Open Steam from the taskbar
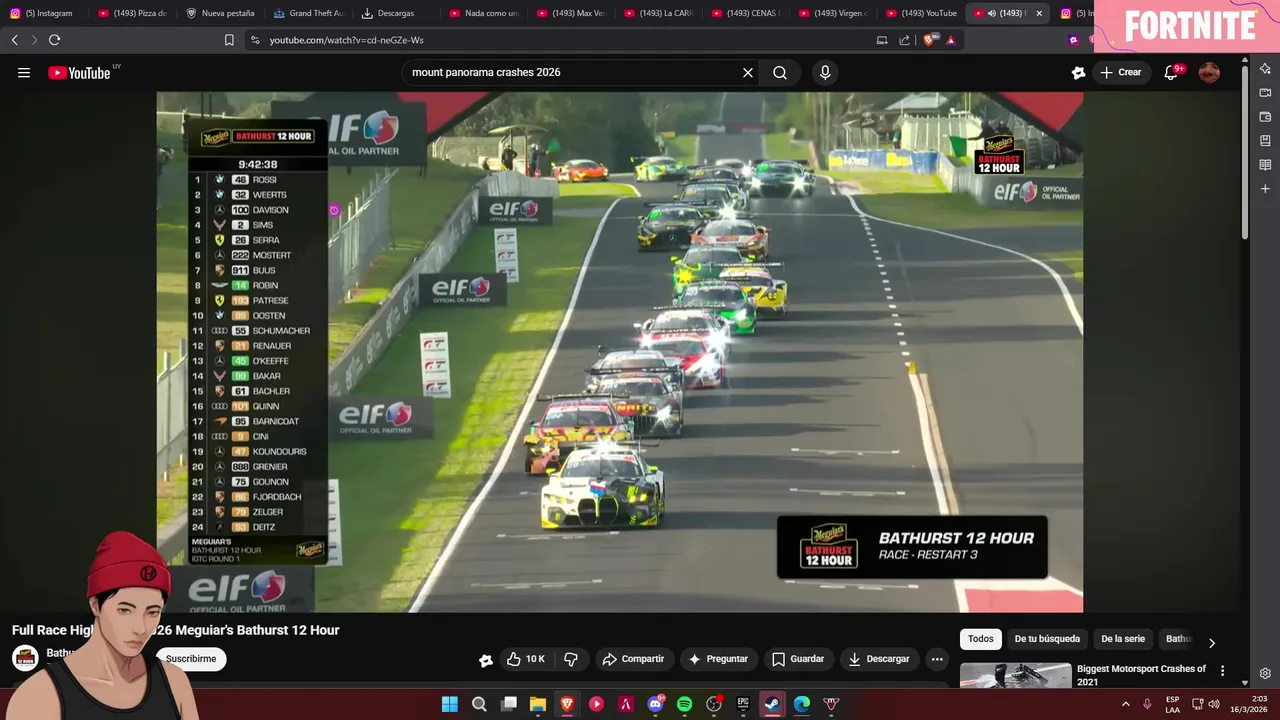1280x720 pixels. click(x=772, y=704)
